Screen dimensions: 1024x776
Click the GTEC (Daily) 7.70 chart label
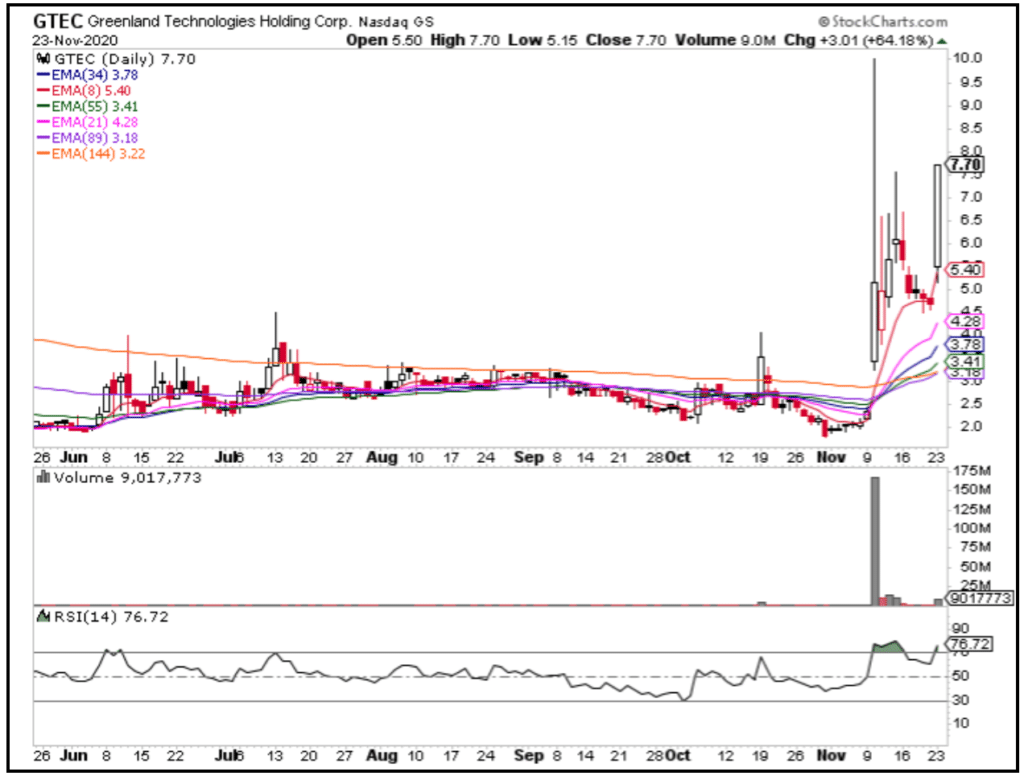pyautogui.click(x=124, y=59)
